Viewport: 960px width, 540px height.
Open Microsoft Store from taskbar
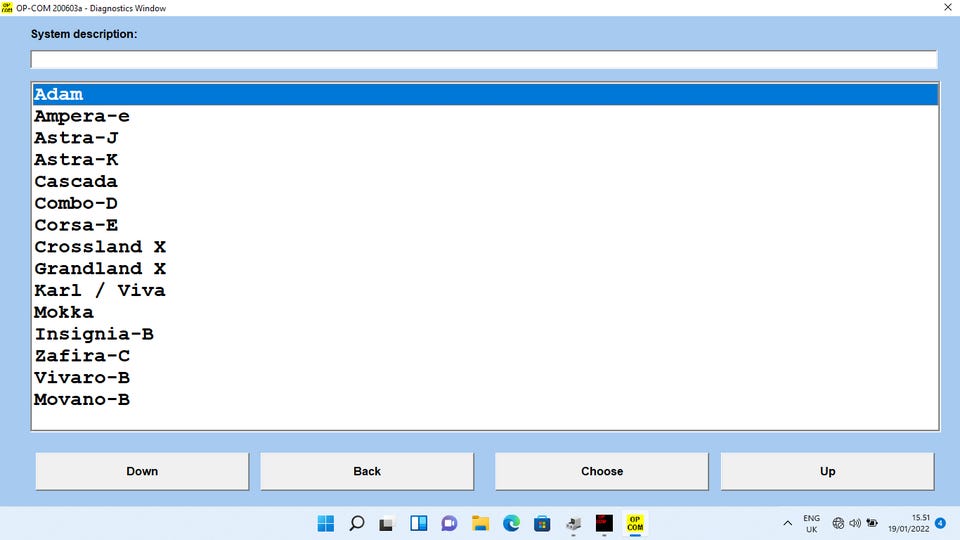coord(542,523)
